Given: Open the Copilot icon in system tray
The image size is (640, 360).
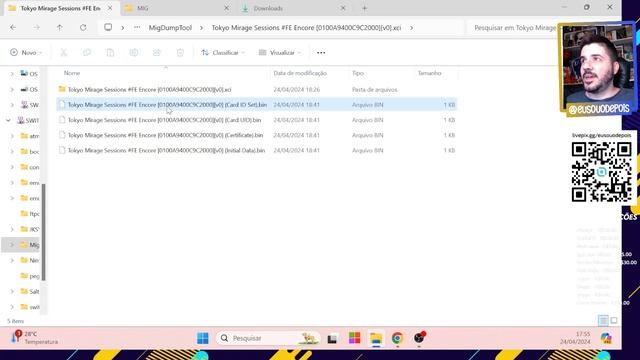Looking at the screenshot, I should click(x=606, y=338).
